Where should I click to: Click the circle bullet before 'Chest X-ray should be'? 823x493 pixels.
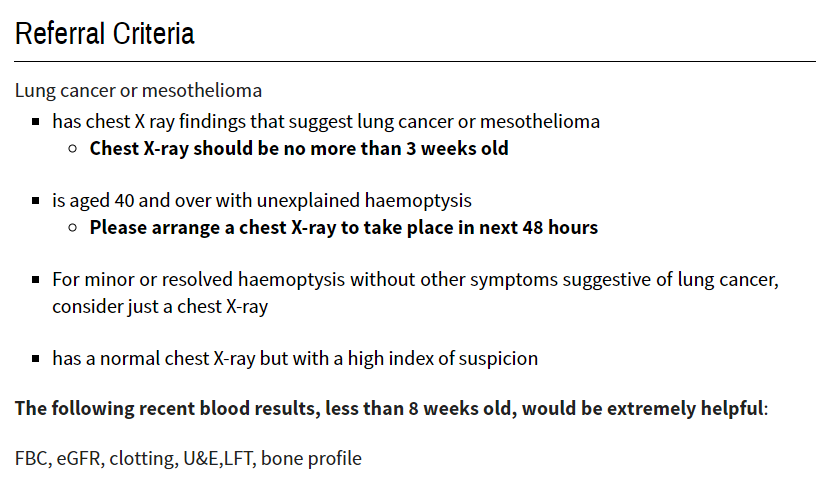(x=73, y=149)
